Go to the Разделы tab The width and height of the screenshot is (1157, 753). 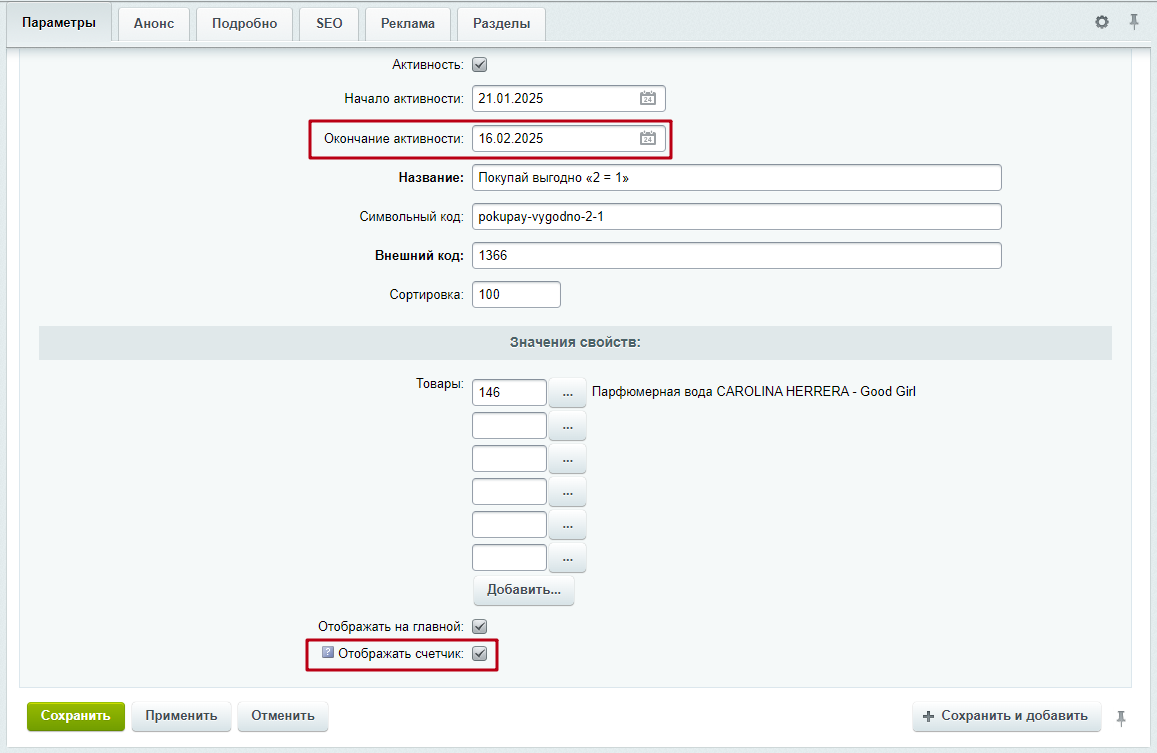[x=501, y=24]
